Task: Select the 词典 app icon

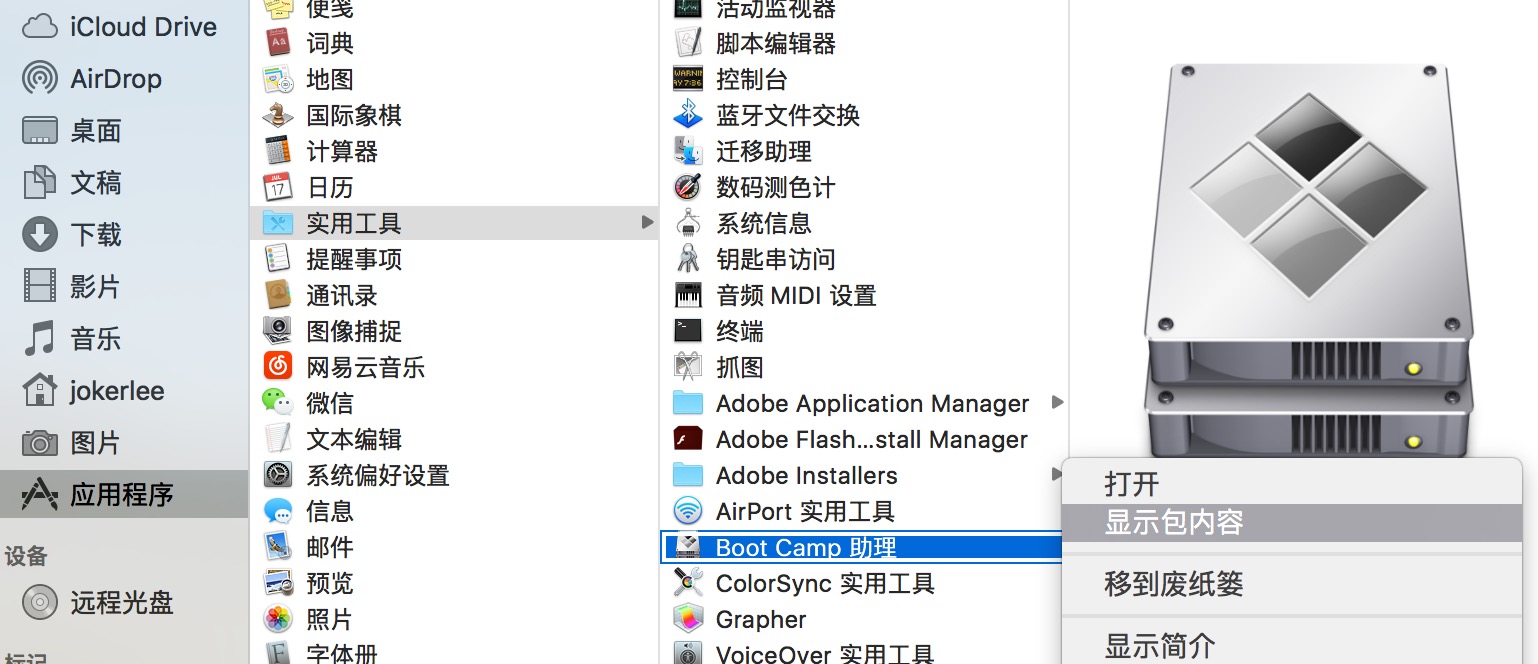Action: tap(277, 43)
